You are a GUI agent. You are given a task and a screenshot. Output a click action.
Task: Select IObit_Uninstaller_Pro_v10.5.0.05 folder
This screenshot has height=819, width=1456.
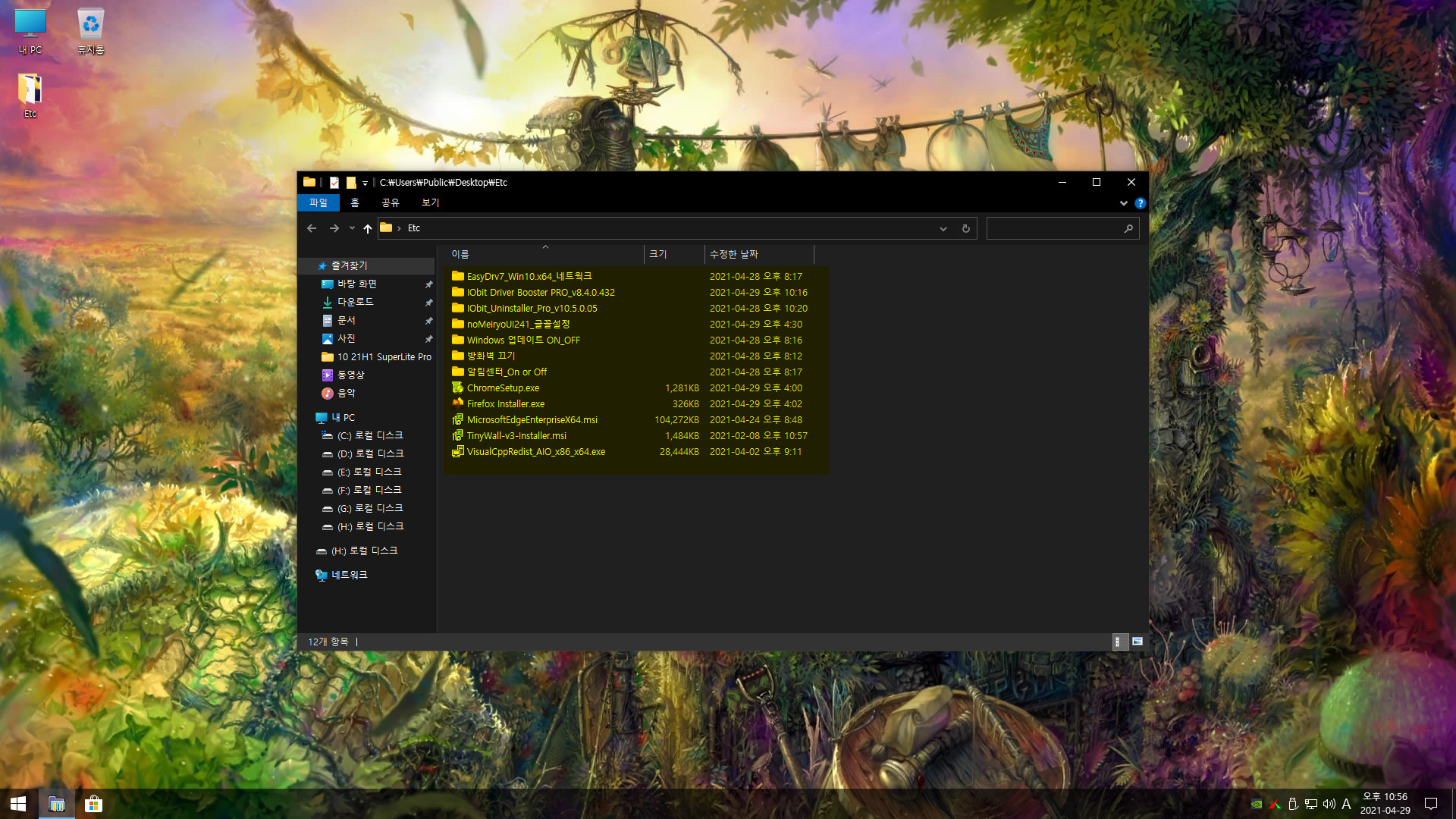click(x=532, y=308)
